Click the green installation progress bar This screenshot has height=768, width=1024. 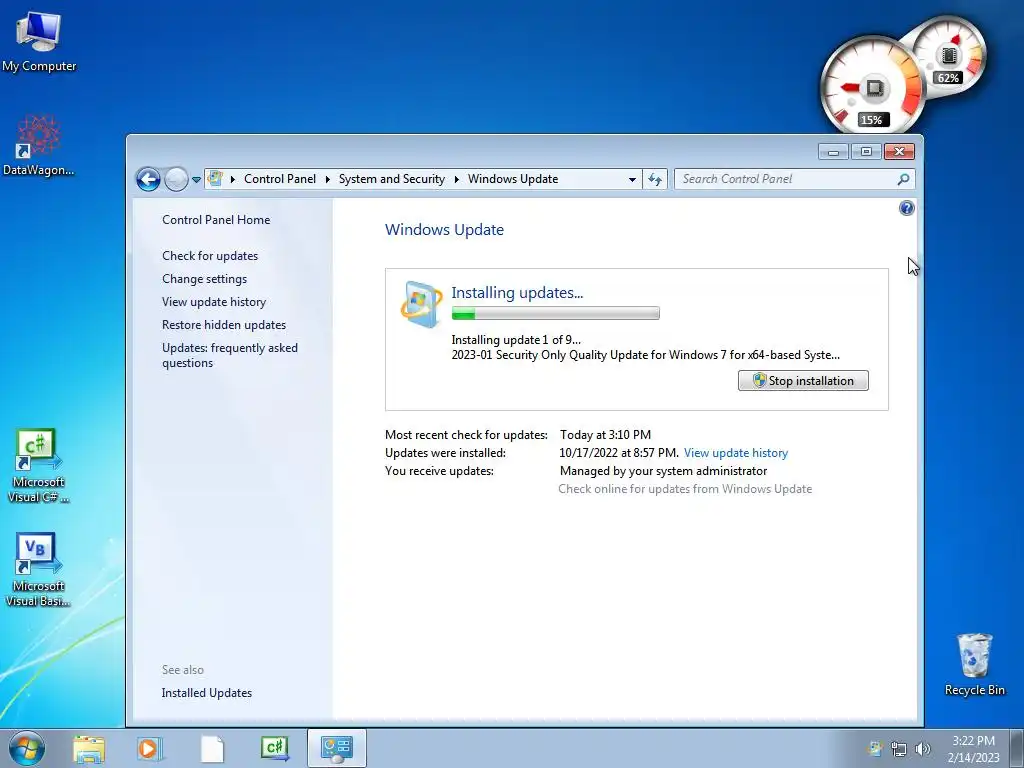coord(555,313)
